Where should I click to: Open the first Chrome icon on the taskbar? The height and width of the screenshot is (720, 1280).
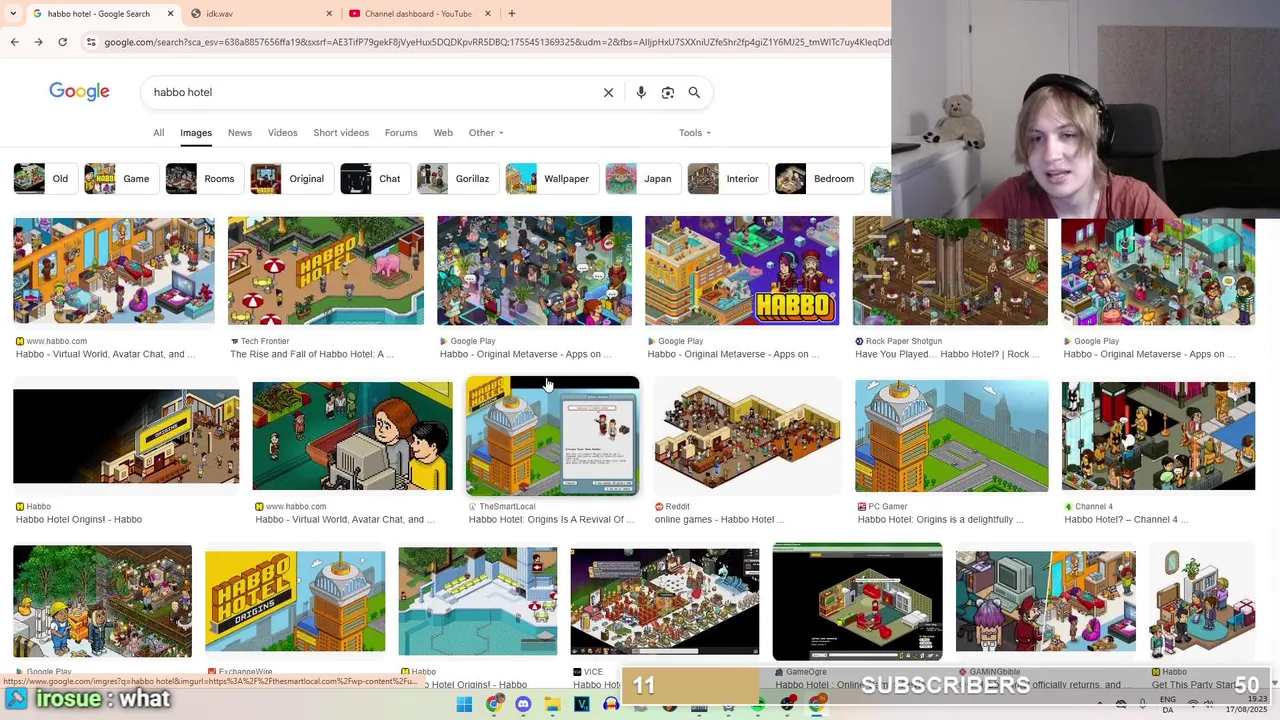[493, 705]
